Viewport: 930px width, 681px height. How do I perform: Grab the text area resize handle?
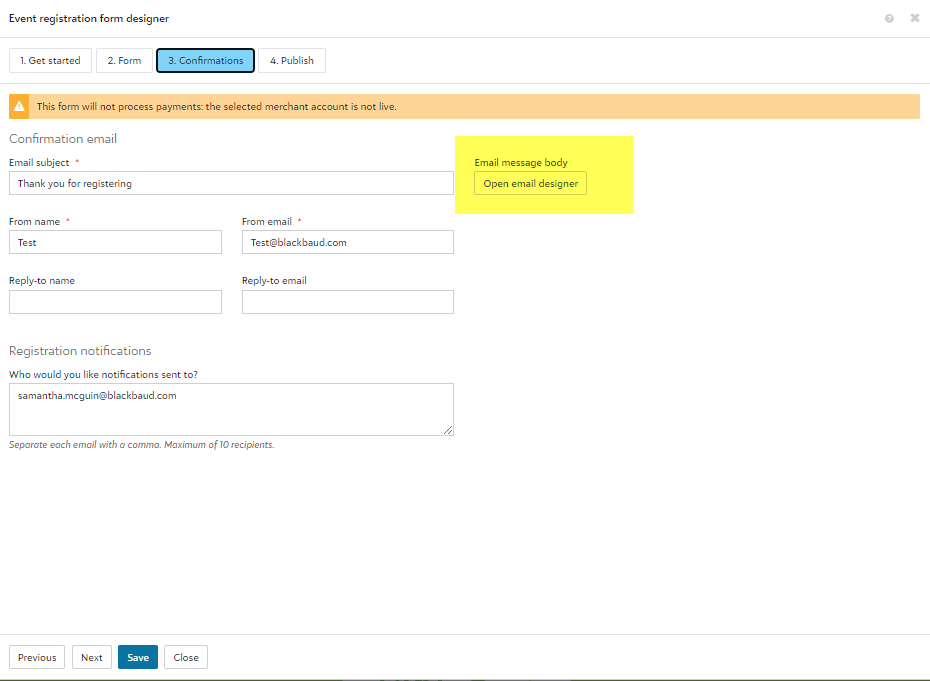coord(448,430)
